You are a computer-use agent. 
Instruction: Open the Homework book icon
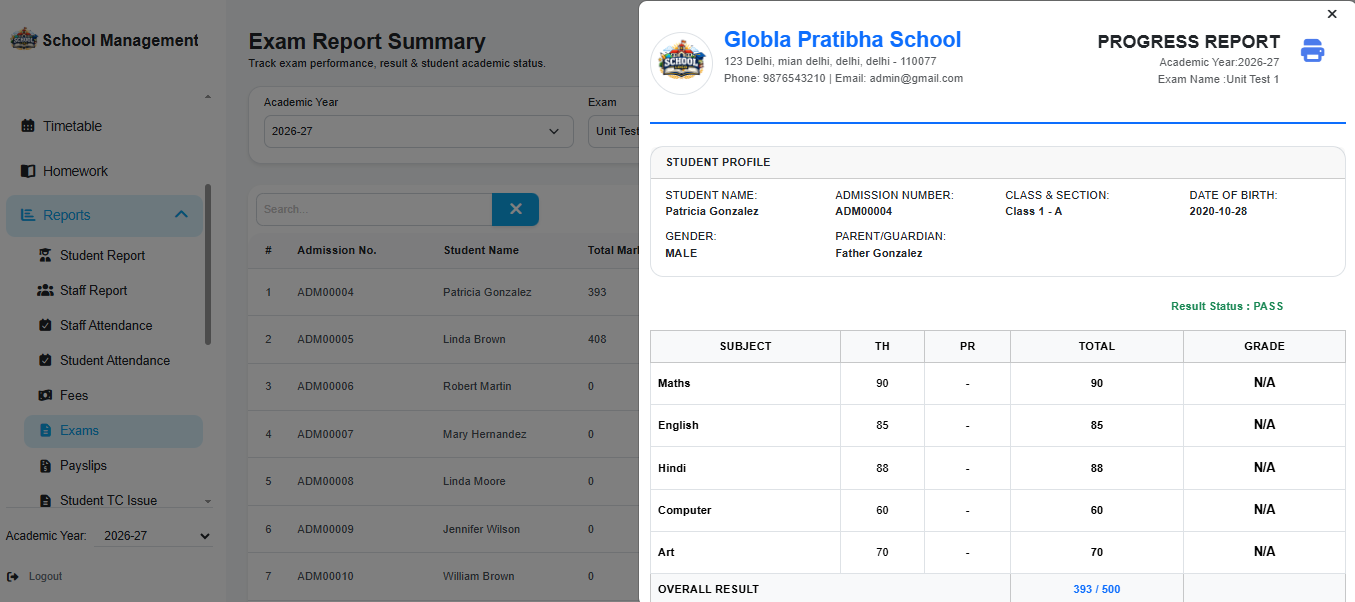coord(28,171)
